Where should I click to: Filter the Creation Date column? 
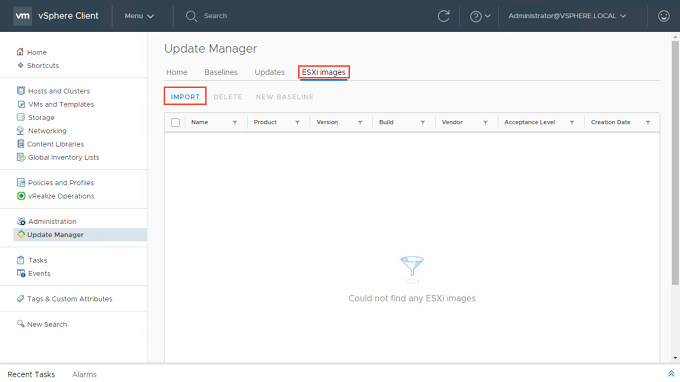(648, 123)
